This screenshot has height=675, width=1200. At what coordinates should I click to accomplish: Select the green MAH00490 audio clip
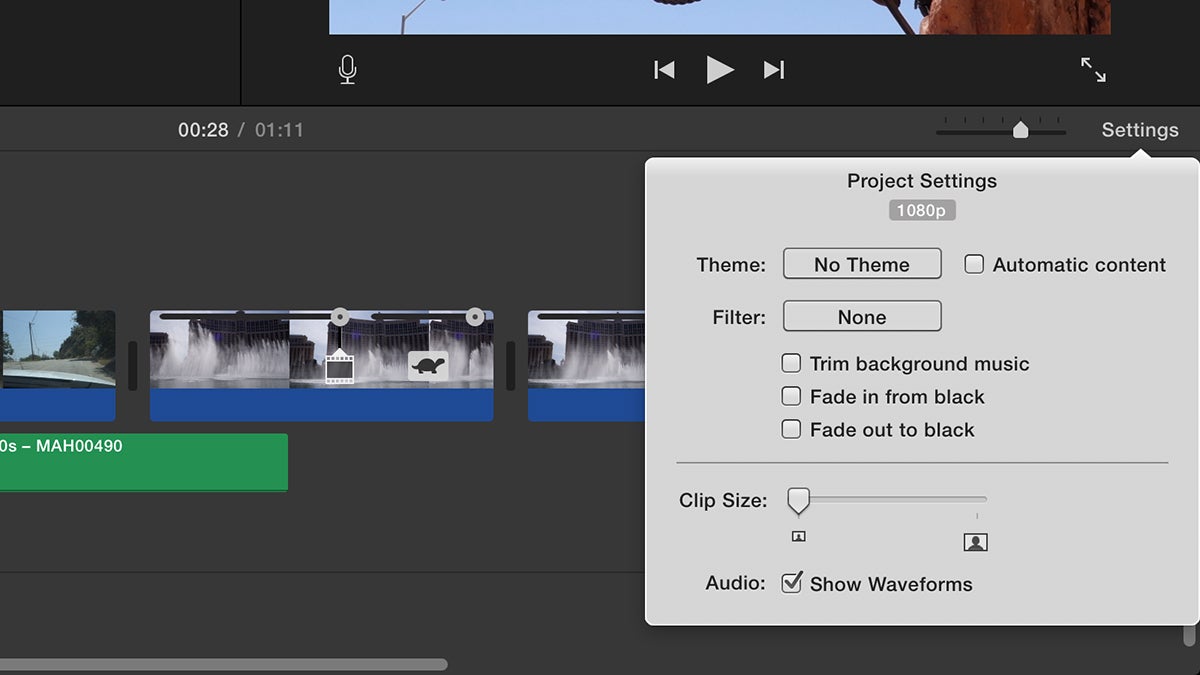[144, 462]
